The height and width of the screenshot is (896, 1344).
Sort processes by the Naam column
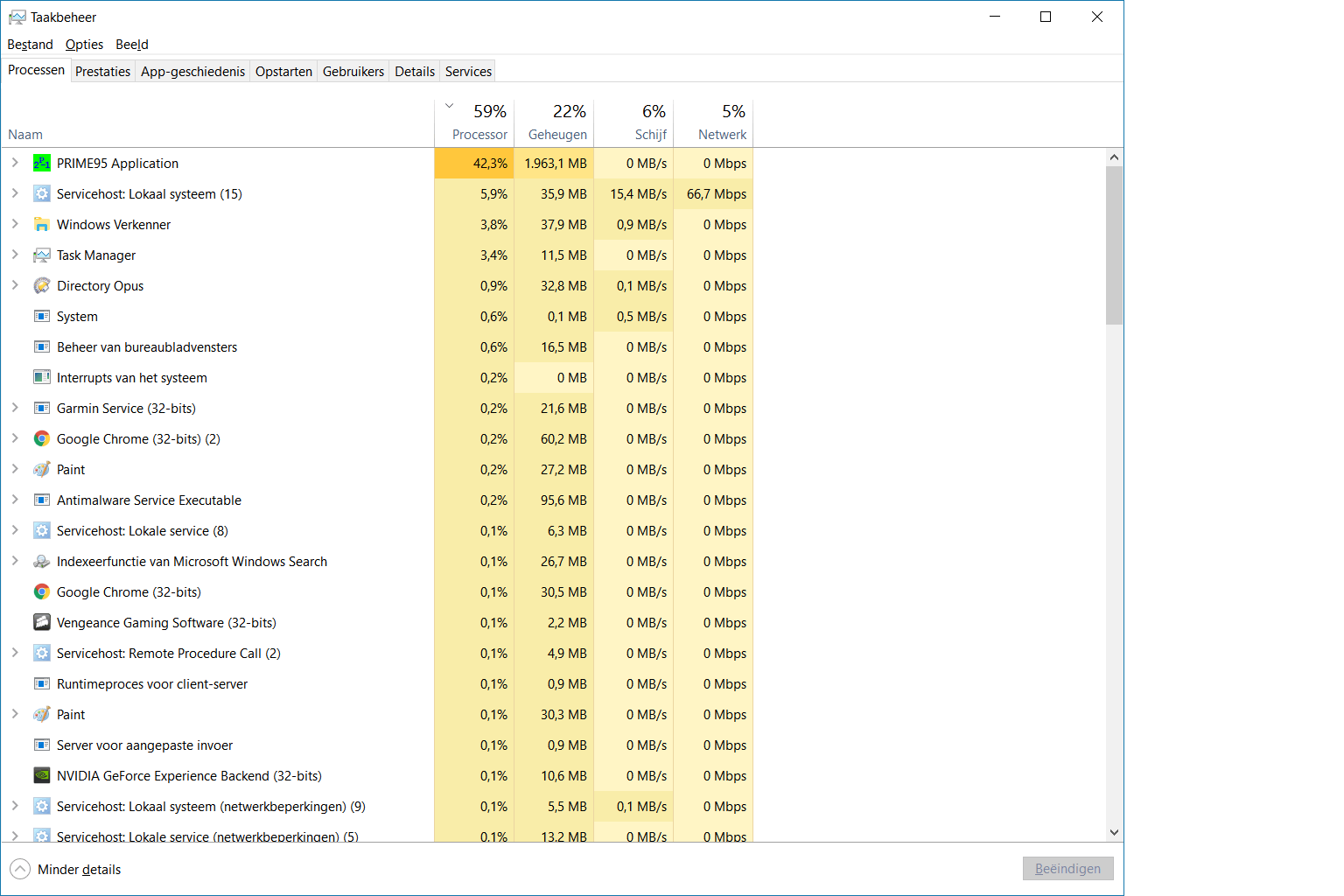click(217, 123)
